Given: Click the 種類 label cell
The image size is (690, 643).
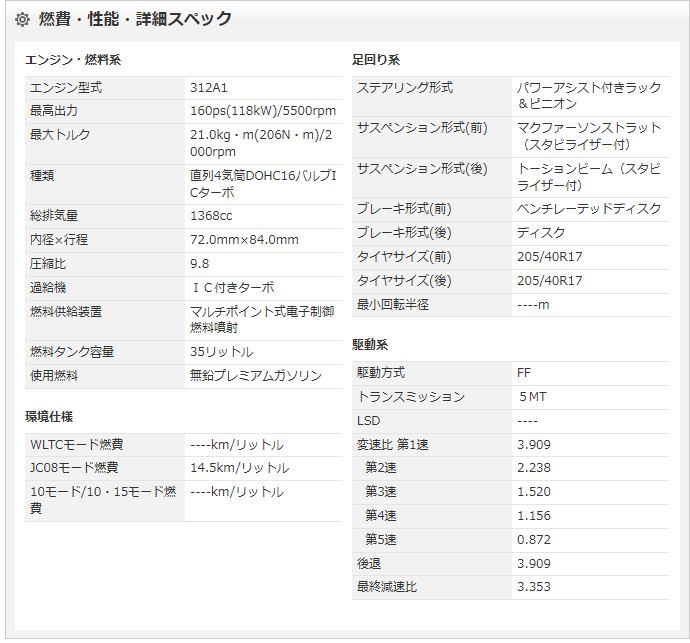Looking at the screenshot, I should pos(105,184).
